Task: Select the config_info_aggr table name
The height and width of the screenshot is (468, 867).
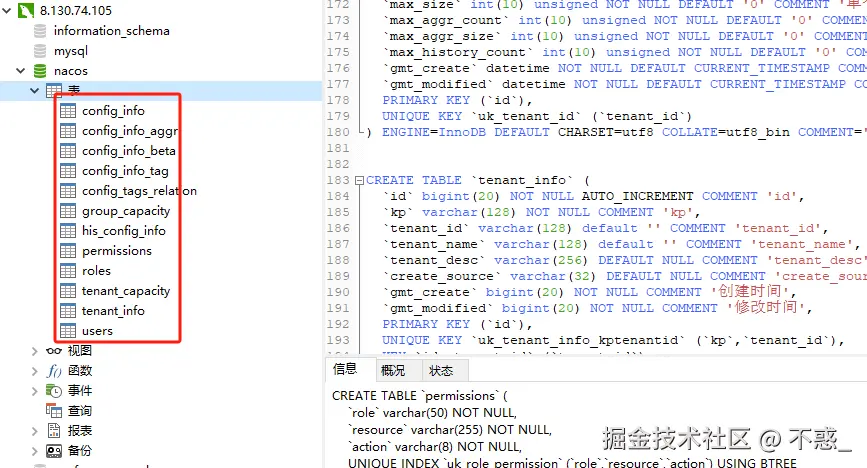Action: pyautogui.click(x=130, y=131)
